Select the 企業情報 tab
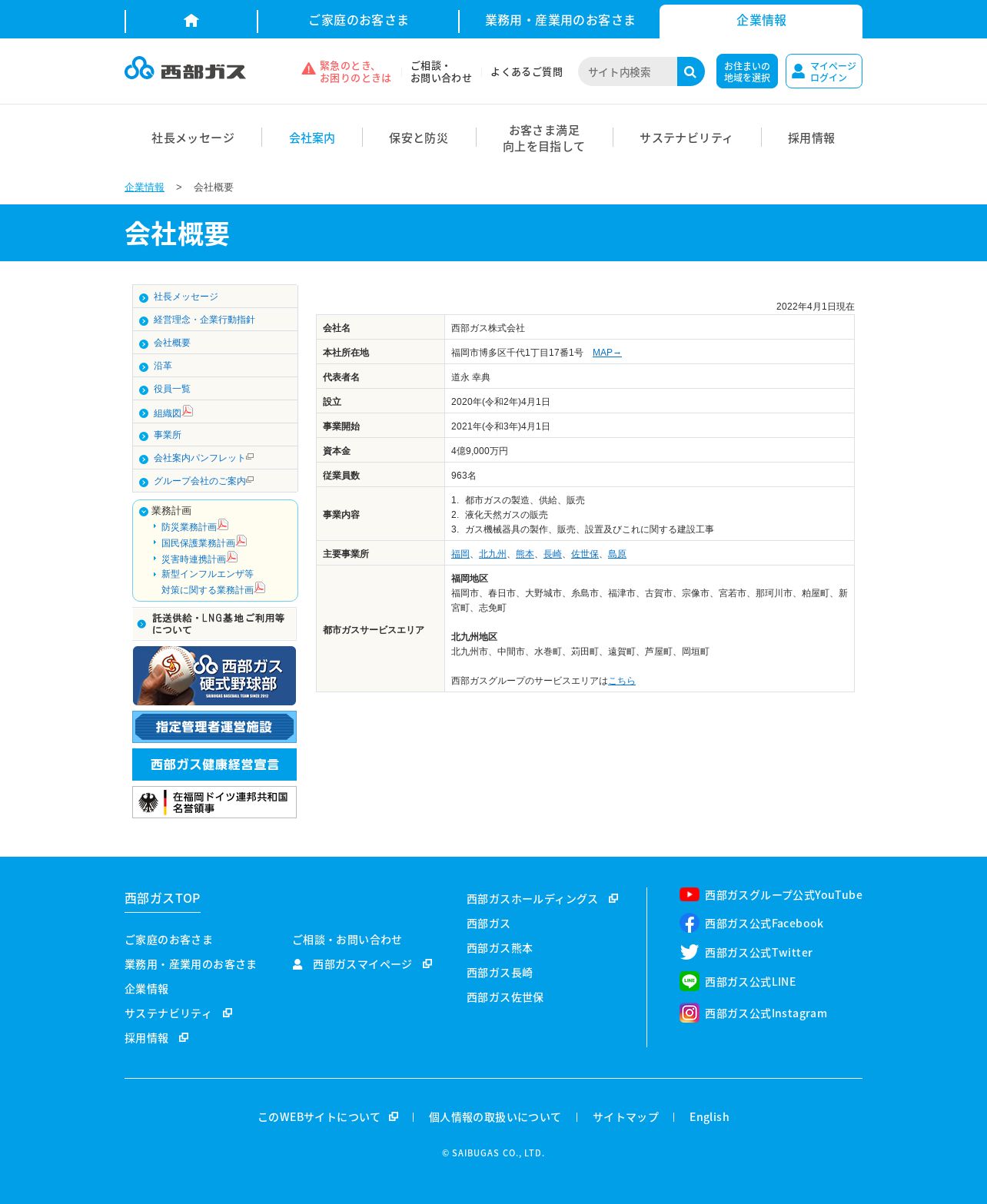This screenshot has height=1204, width=987. (x=761, y=21)
